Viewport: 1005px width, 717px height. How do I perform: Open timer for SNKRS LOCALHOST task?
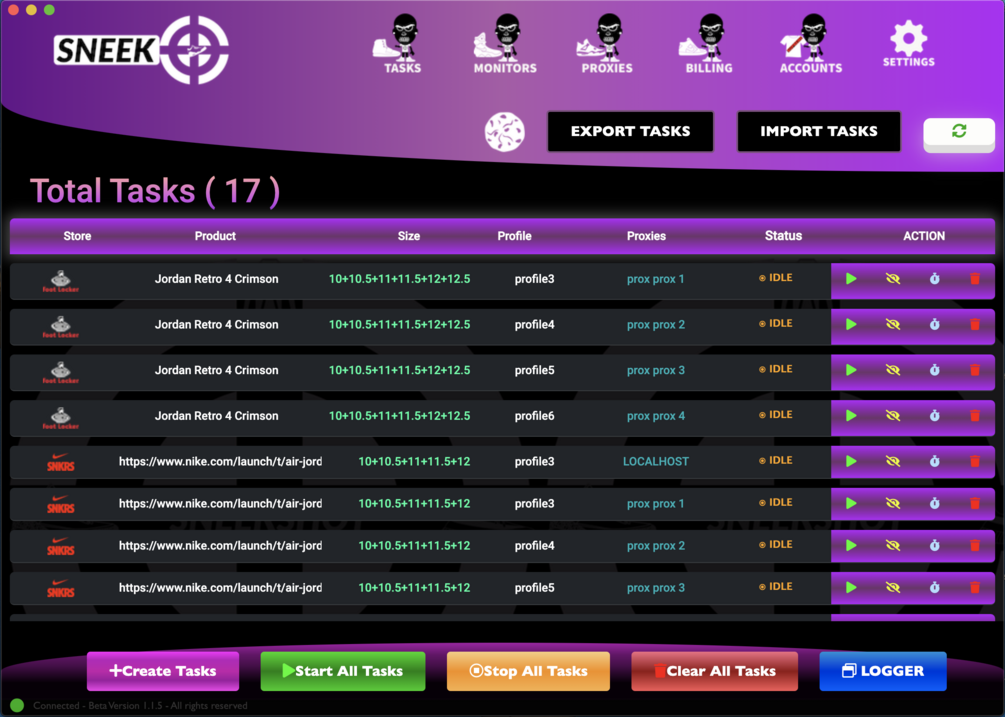click(934, 461)
